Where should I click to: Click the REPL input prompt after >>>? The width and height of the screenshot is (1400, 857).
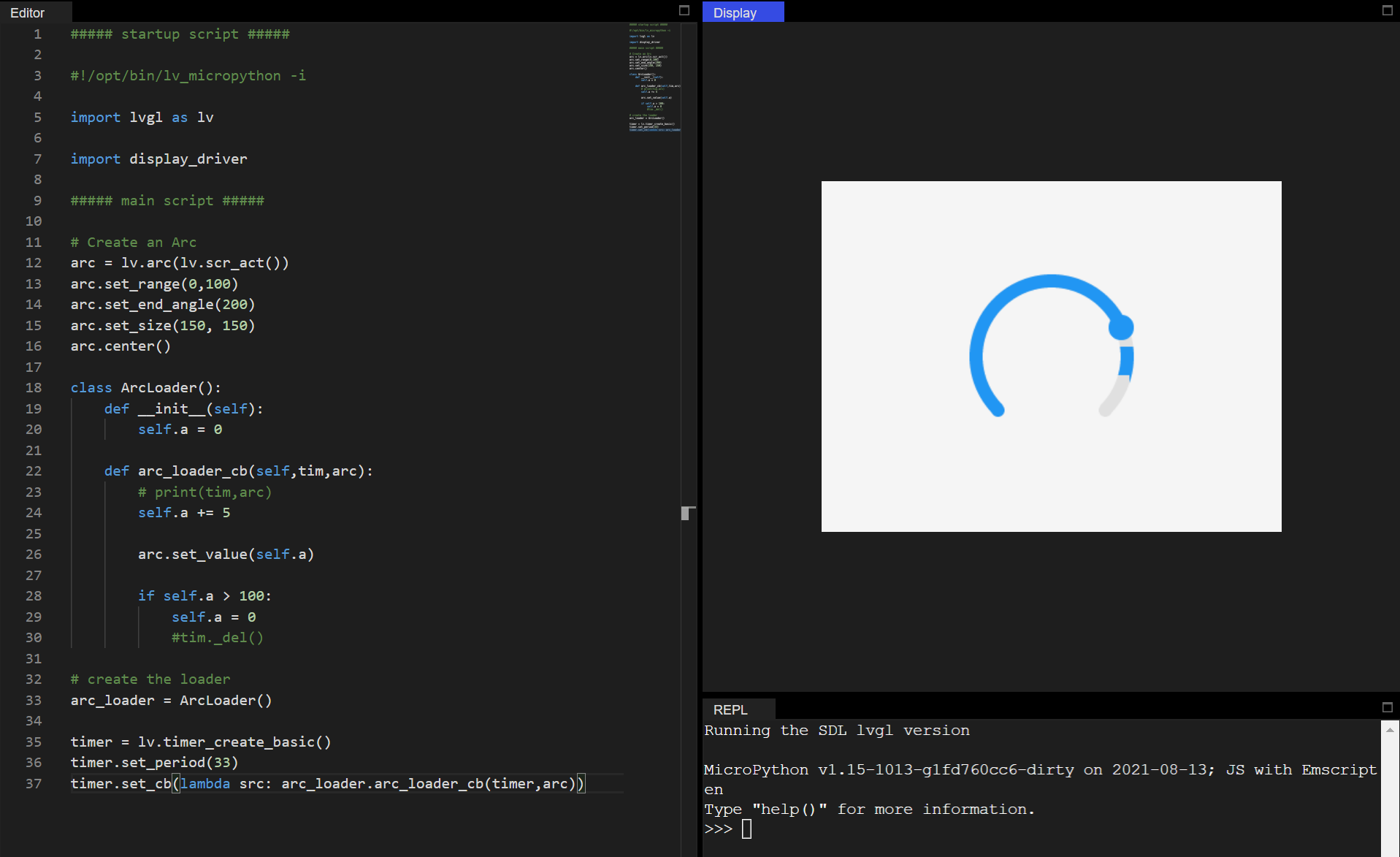click(x=746, y=829)
